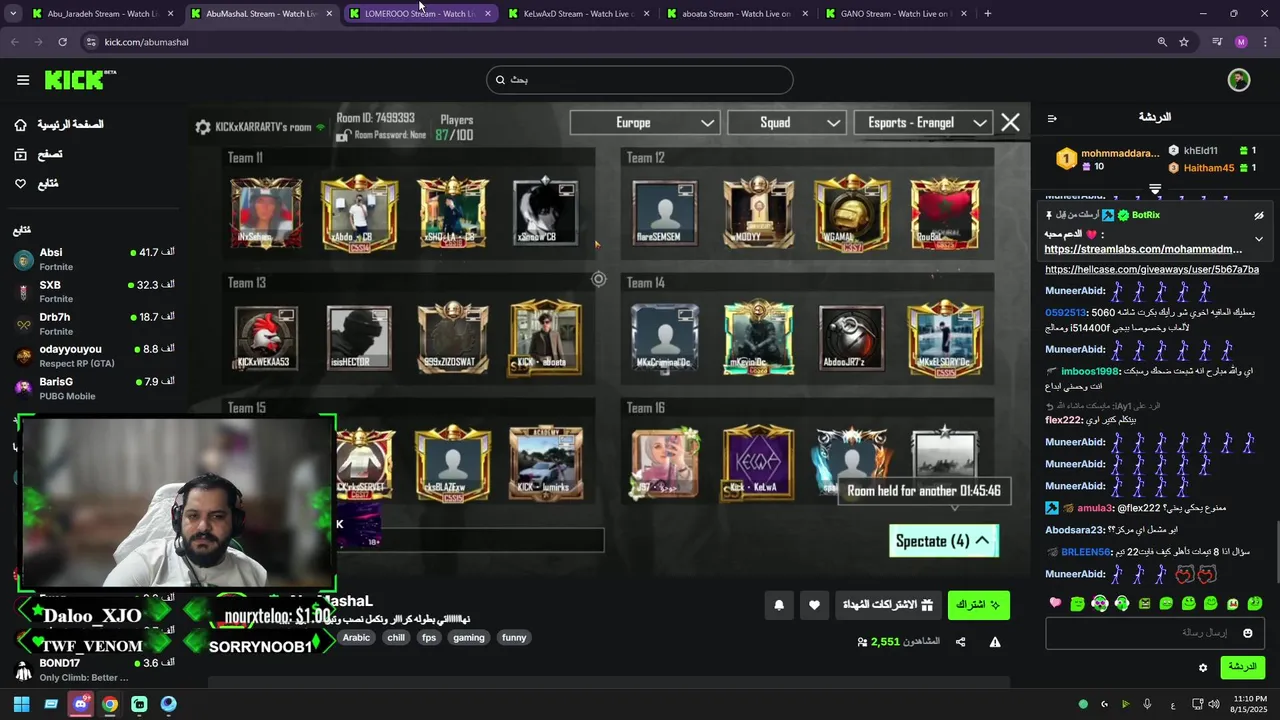Bookmark this page with the star icon
Viewport: 1280px width, 720px height.
1184,42
